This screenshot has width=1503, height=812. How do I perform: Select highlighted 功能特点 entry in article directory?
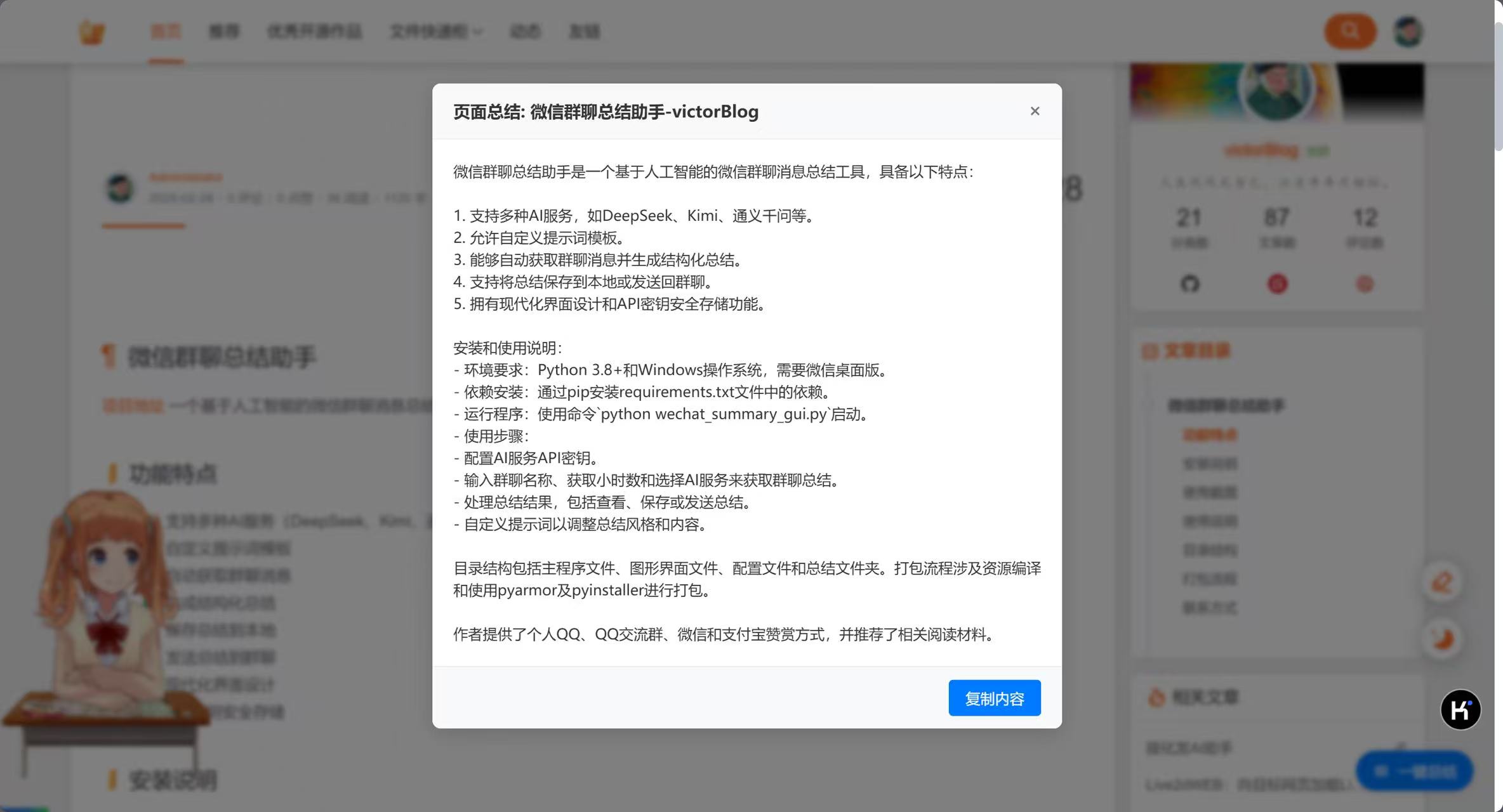point(1210,435)
